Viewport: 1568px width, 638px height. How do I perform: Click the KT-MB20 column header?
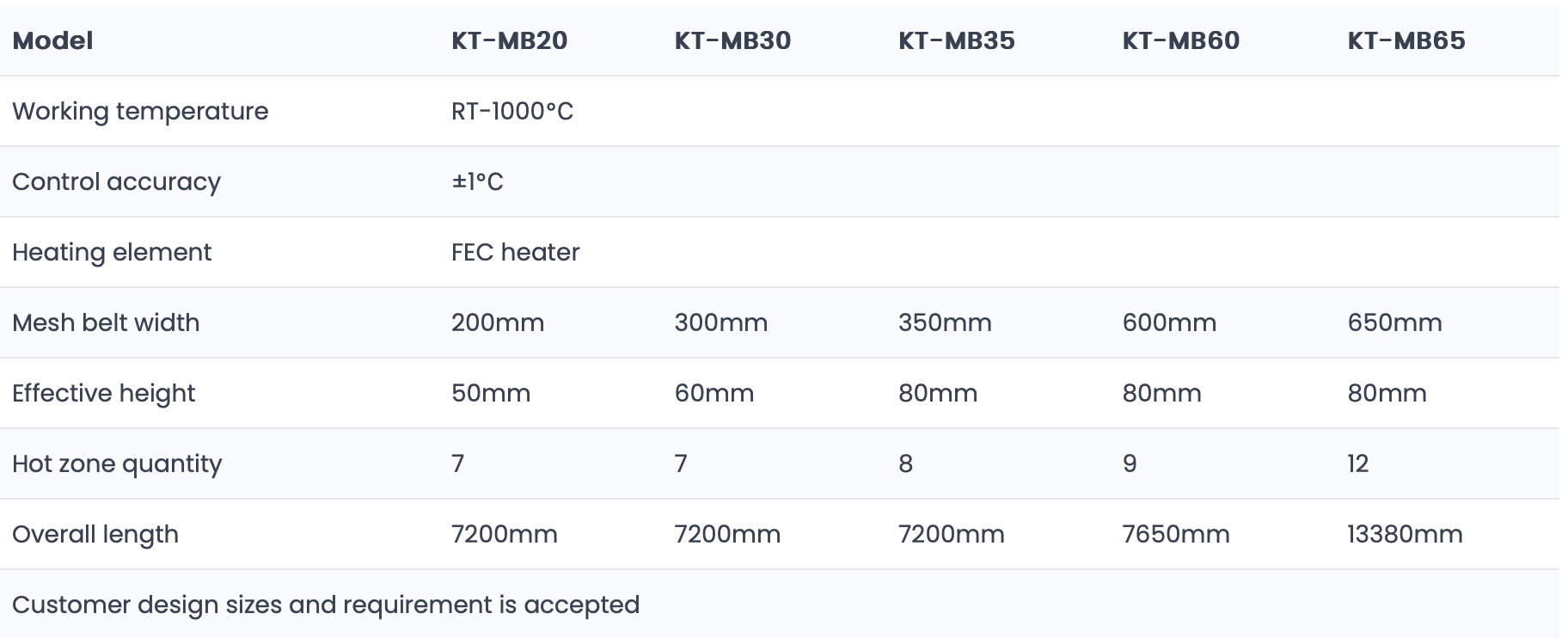[509, 40]
